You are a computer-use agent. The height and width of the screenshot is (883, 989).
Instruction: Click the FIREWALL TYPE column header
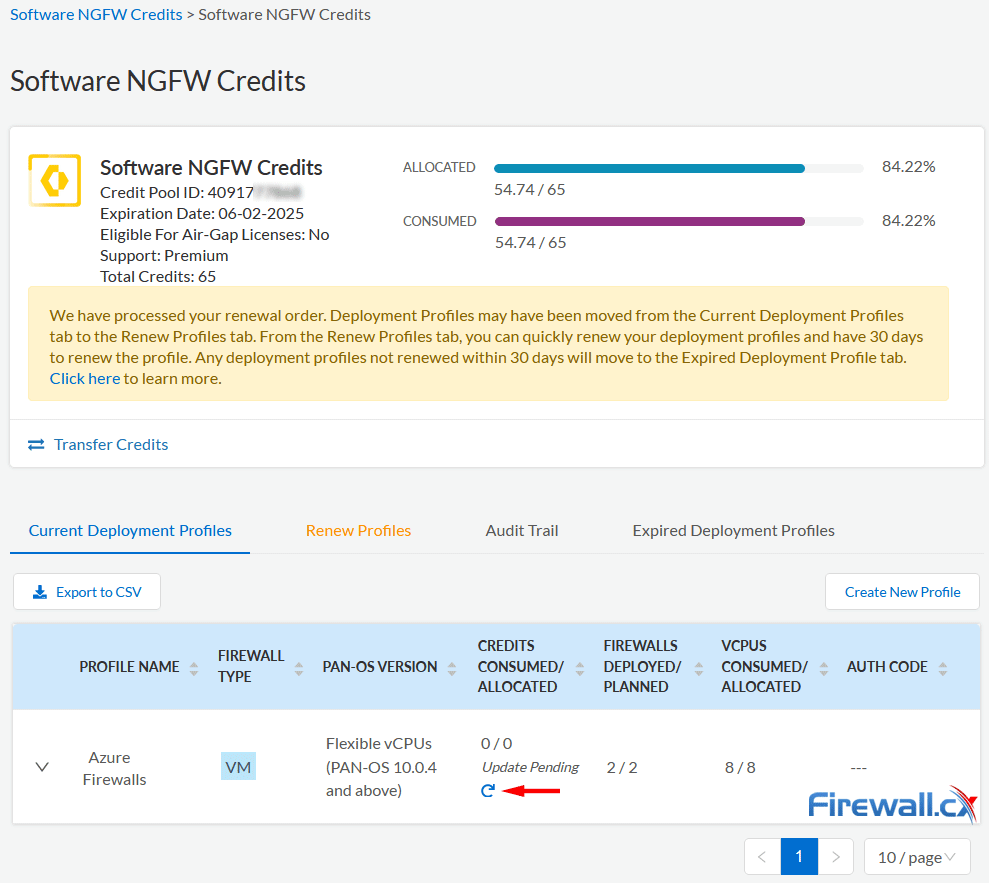pyautogui.click(x=251, y=666)
